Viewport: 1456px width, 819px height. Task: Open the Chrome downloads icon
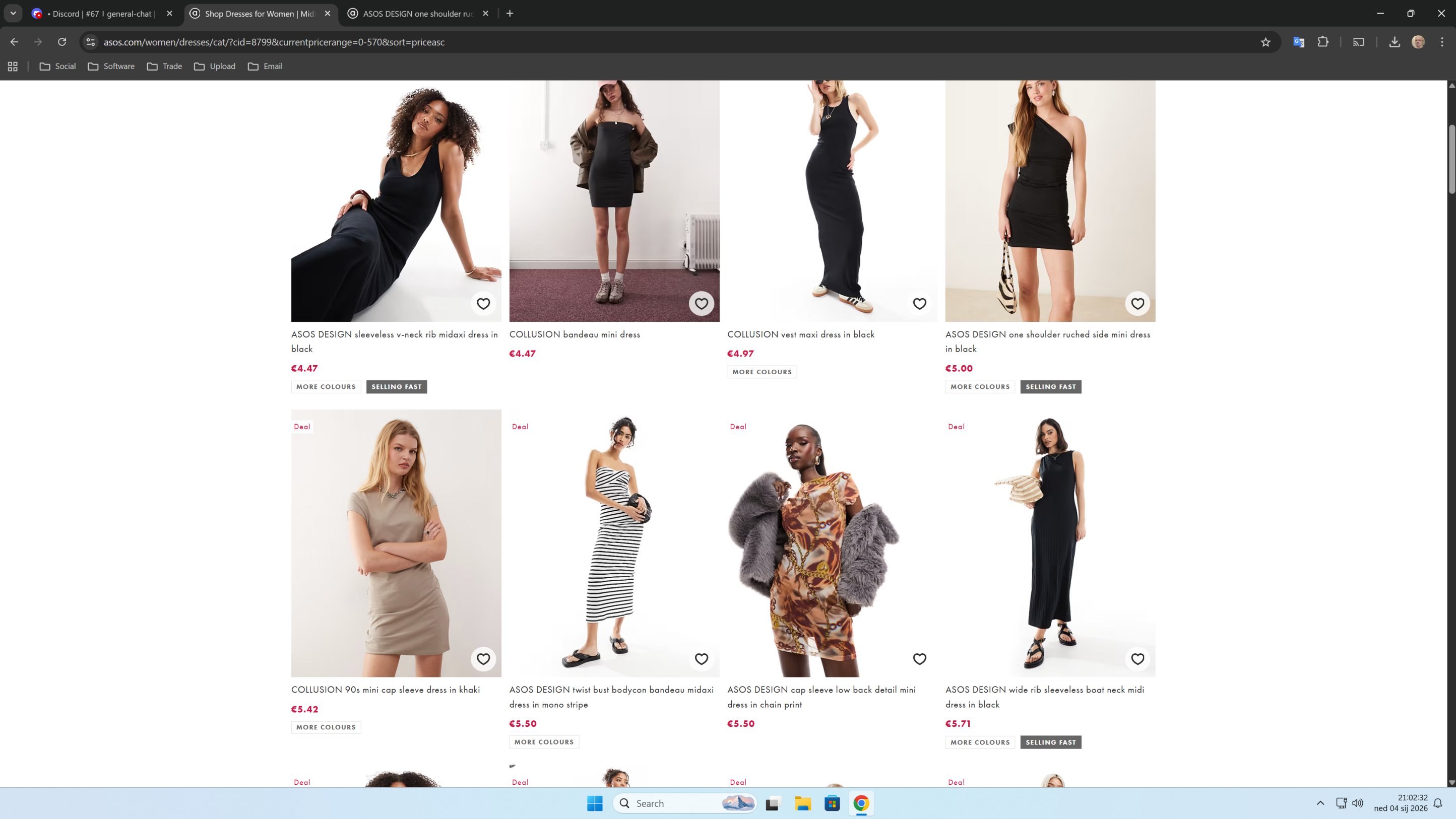tap(1394, 42)
